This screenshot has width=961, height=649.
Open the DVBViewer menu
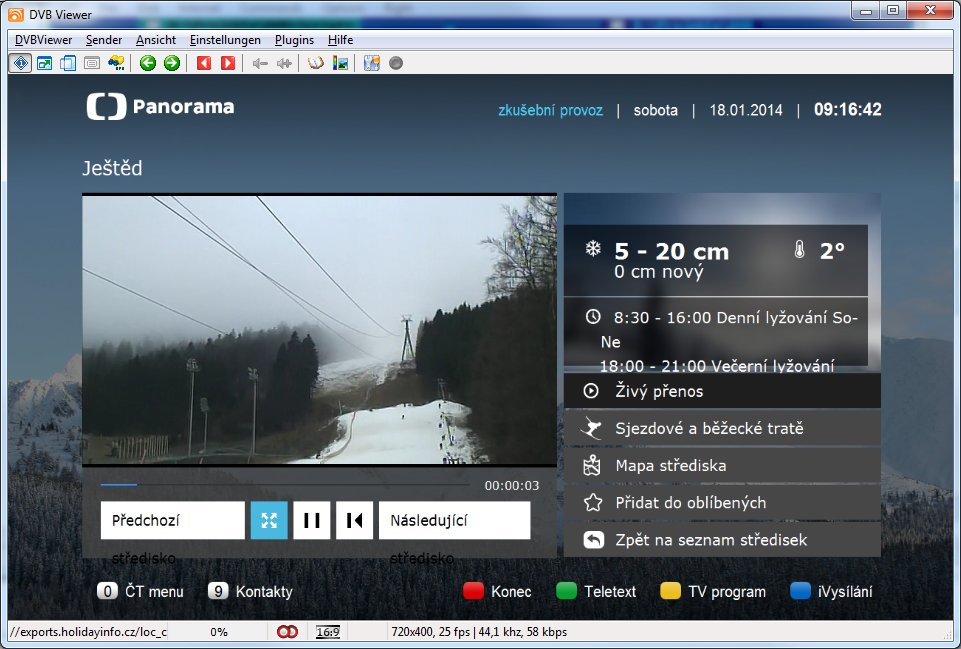44,40
